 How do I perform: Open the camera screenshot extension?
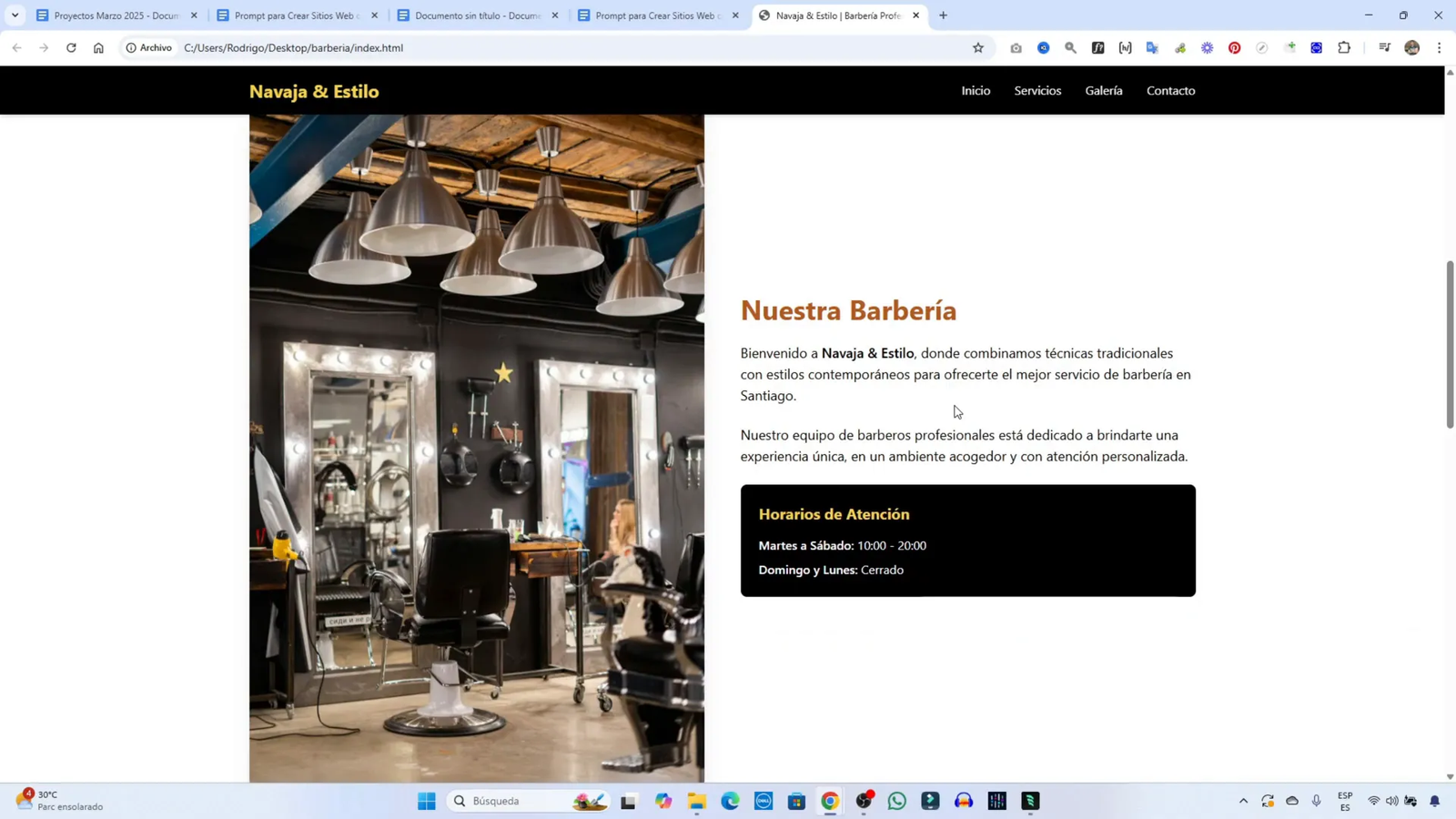click(1016, 47)
